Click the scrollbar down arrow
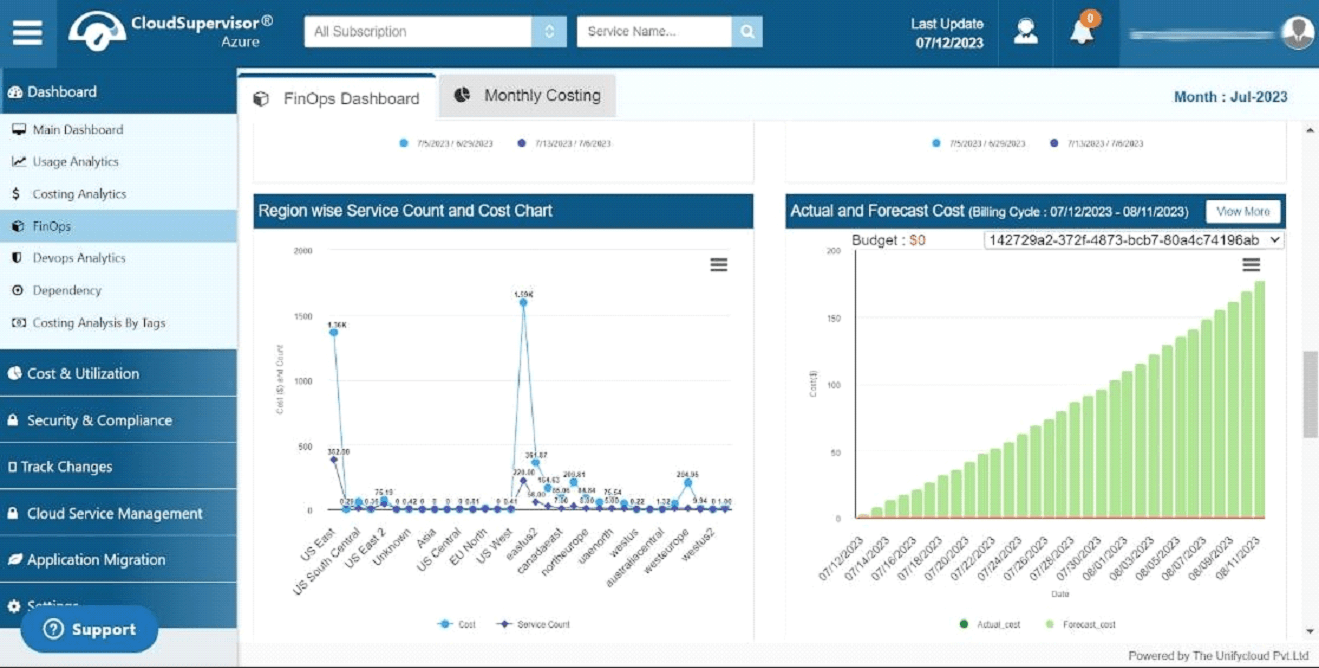1319x668 pixels. [x=1310, y=631]
